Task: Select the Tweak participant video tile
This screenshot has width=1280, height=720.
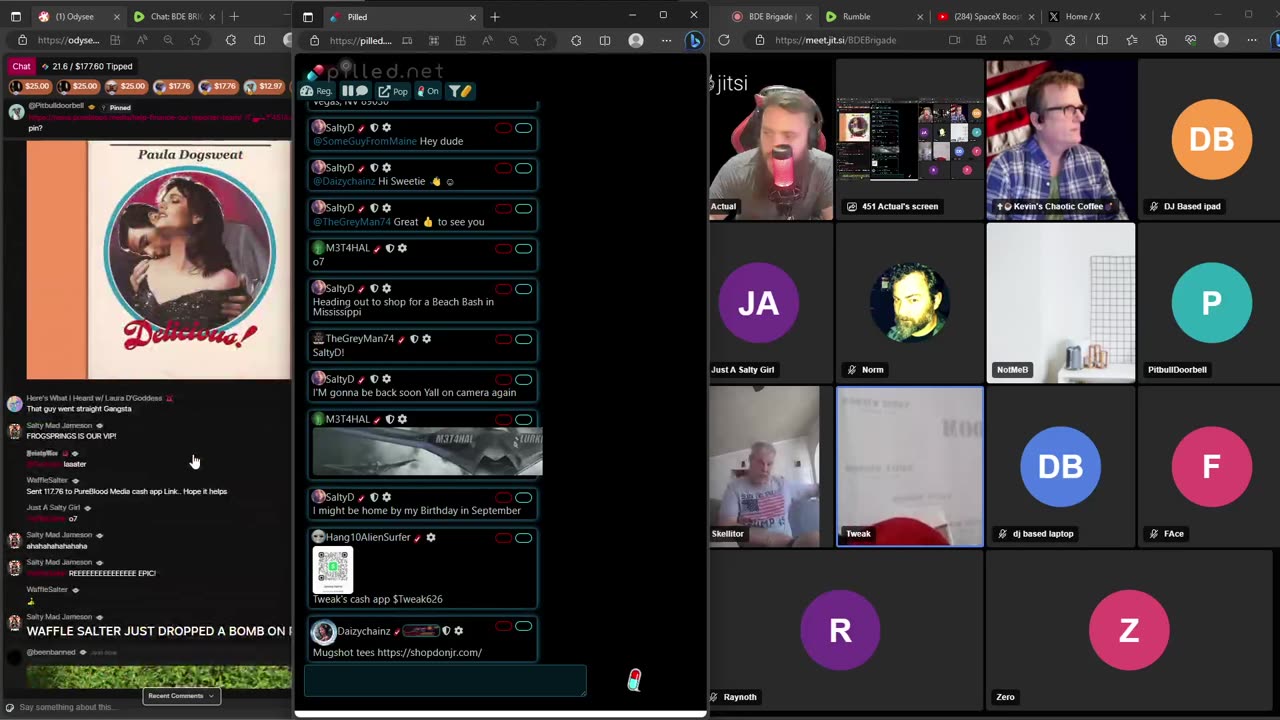Action: (x=909, y=467)
